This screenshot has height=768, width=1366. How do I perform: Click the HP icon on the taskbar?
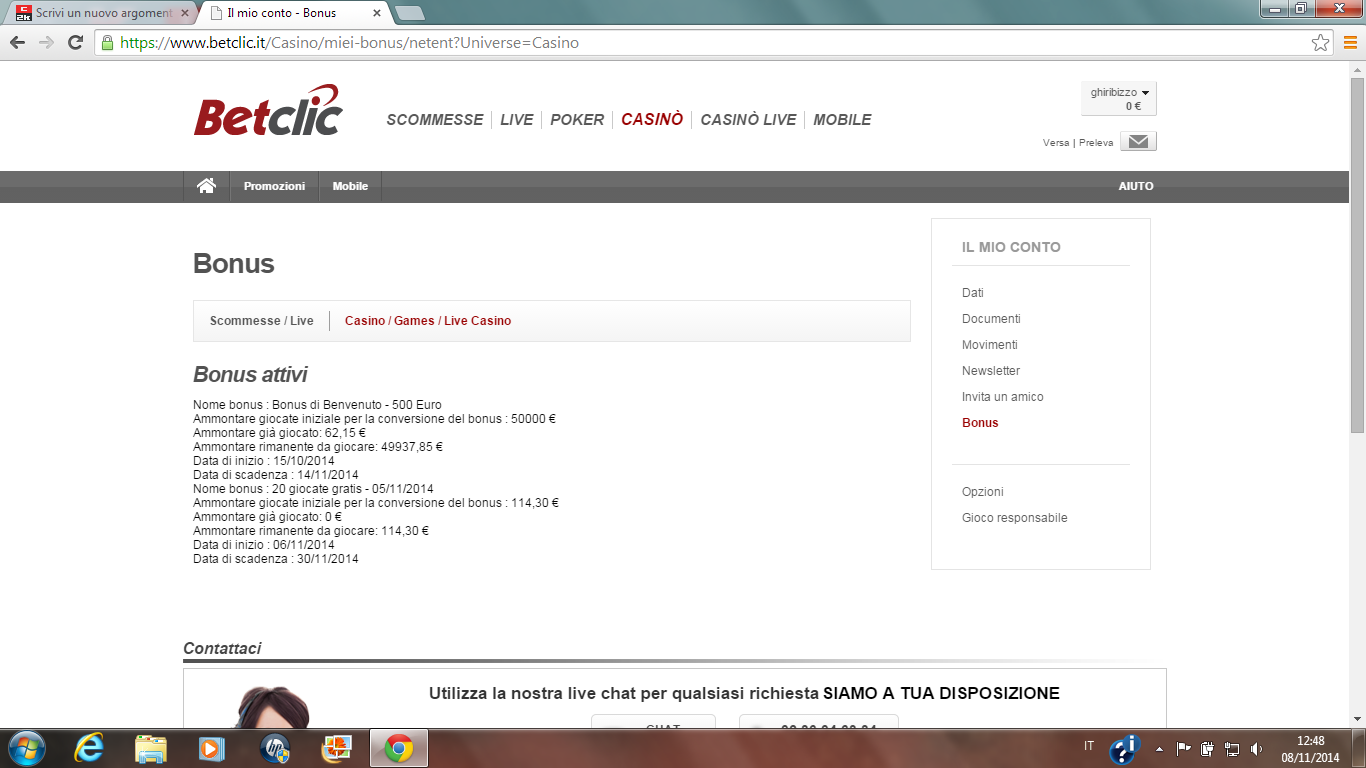(x=274, y=748)
